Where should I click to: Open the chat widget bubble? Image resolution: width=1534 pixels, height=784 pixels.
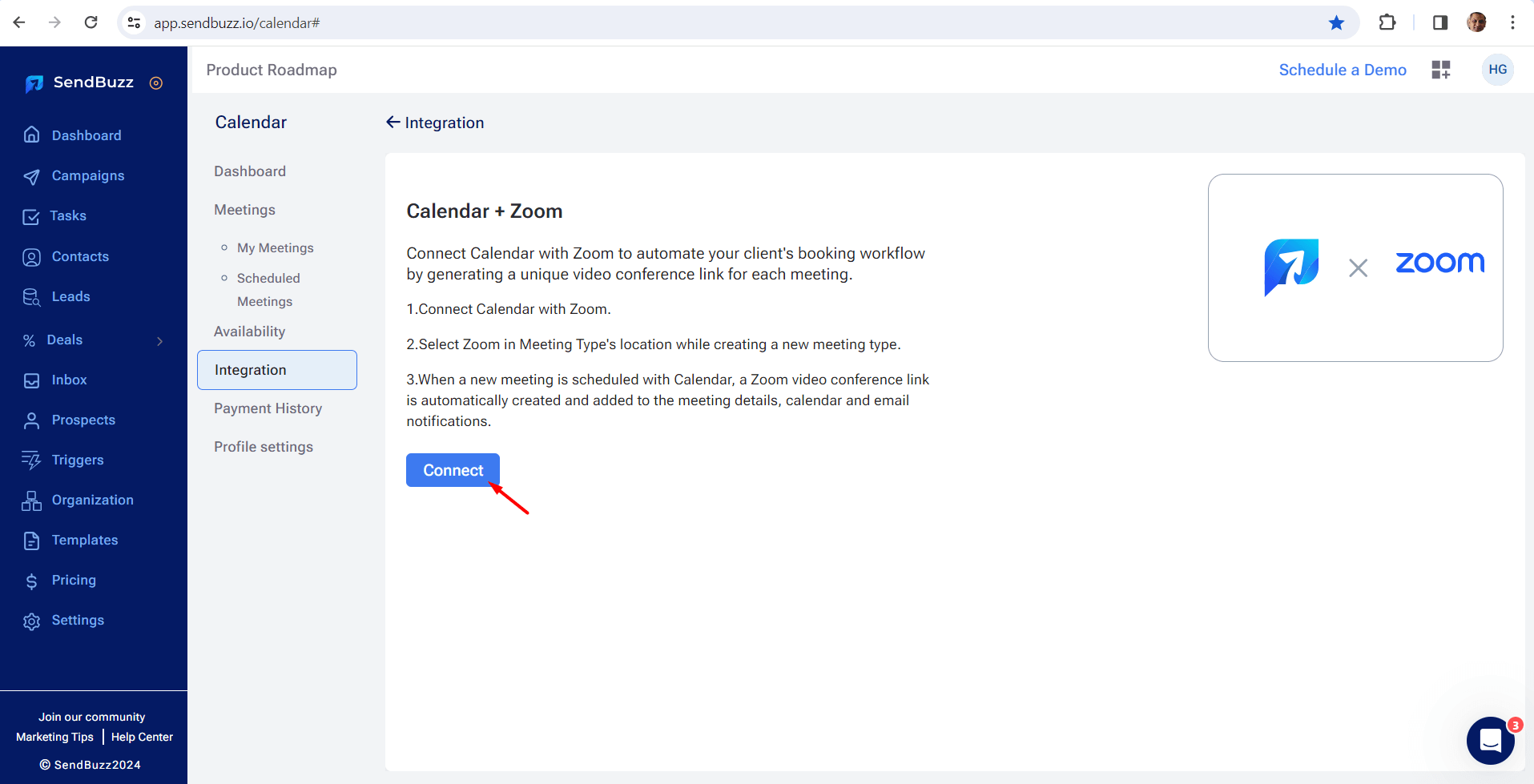click(x=1490, y=741)
